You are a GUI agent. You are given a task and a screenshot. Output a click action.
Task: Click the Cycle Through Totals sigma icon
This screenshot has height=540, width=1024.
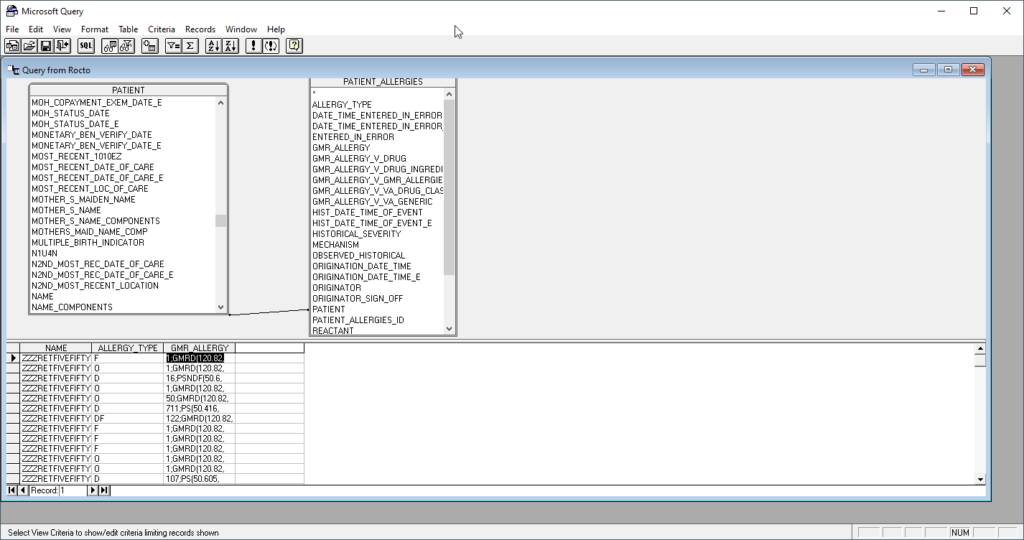(190, 46)
